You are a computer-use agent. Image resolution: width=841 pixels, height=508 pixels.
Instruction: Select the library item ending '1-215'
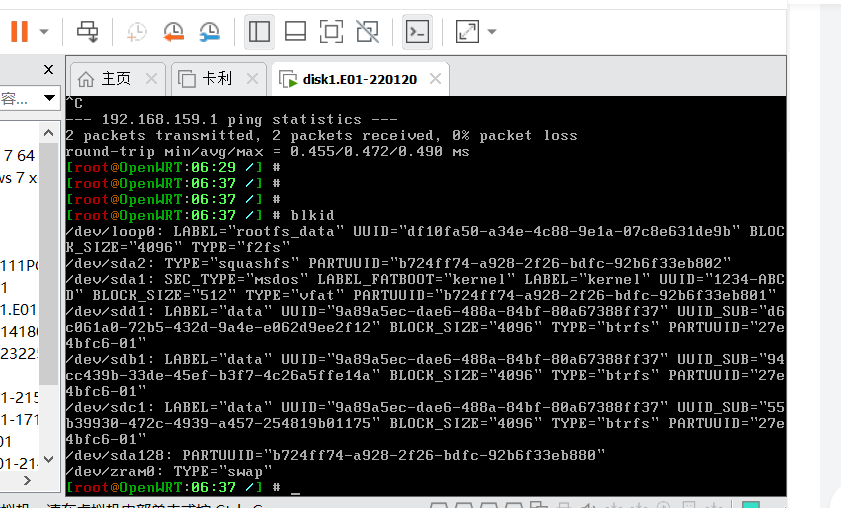click(x=19, y=397)
